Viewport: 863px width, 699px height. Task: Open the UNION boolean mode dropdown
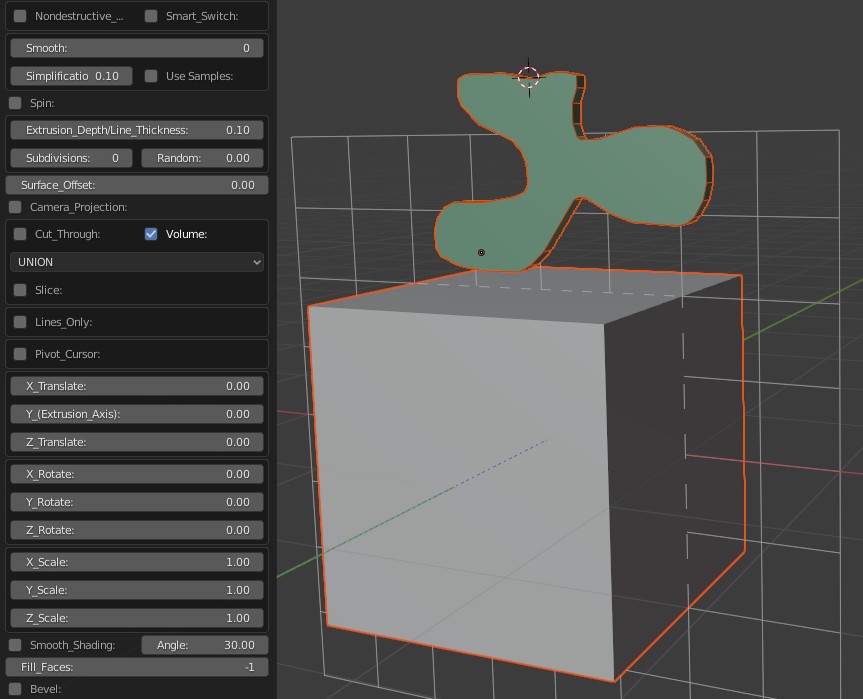(x=137, y=262)
